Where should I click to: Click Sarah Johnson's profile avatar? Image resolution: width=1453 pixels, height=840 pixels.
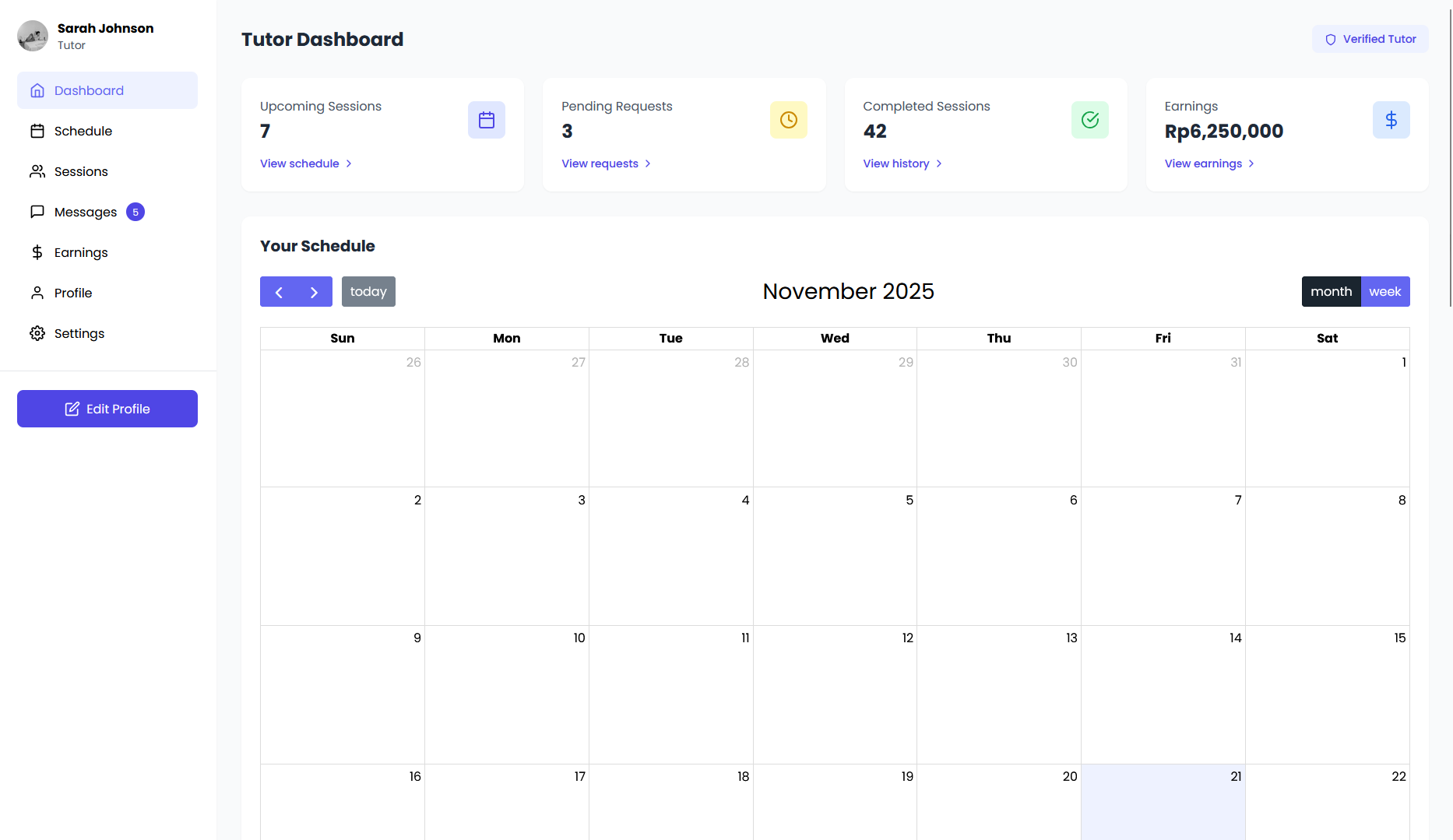click(33, 36)
